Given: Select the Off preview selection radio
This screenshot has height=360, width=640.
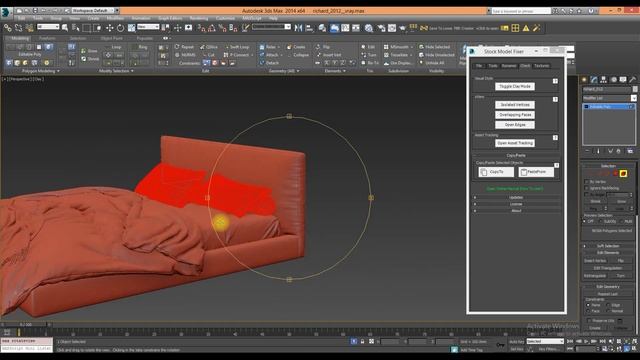Looking at the screenshot, I should tap(584, 221).
